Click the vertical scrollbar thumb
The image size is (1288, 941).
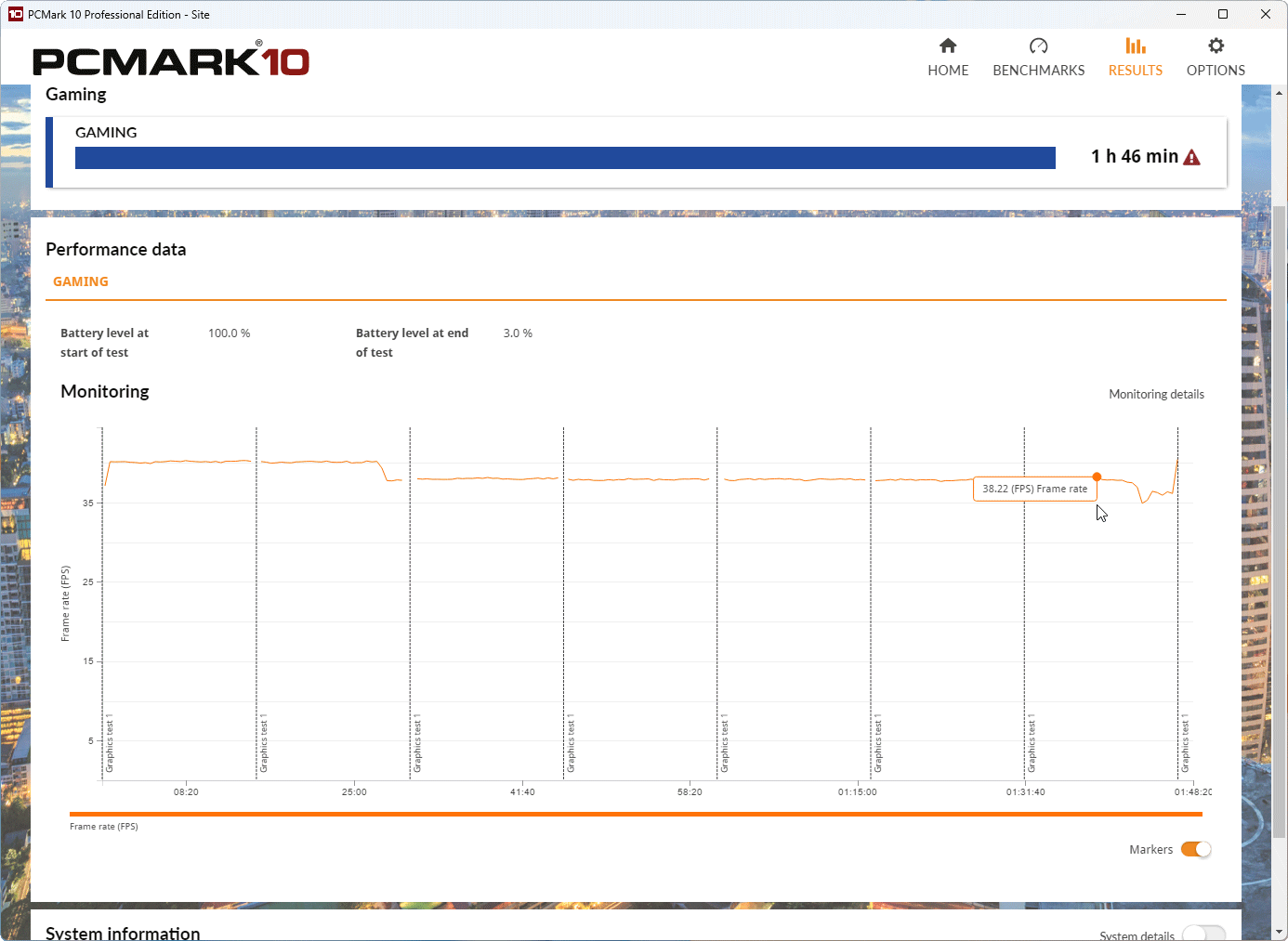click(x=1280, y=520)
